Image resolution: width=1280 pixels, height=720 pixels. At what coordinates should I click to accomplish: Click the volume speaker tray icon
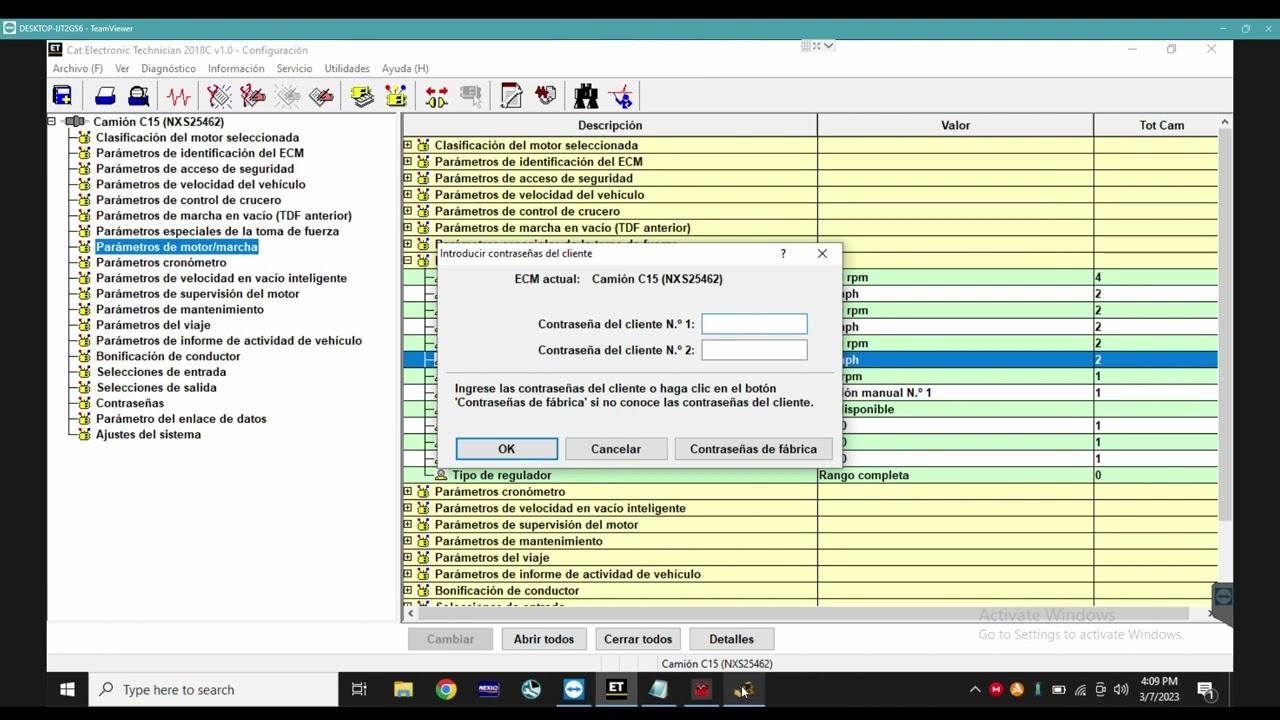pos(1121,689)
